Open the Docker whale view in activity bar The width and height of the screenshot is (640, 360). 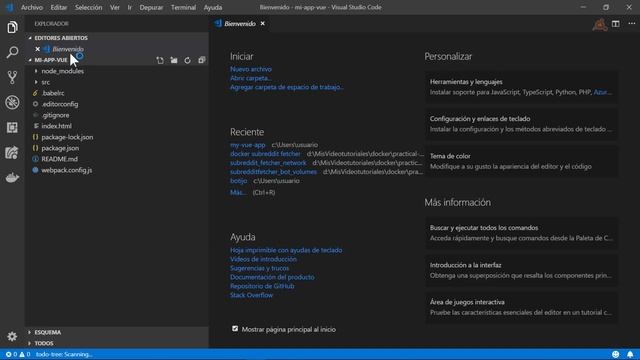12,178
